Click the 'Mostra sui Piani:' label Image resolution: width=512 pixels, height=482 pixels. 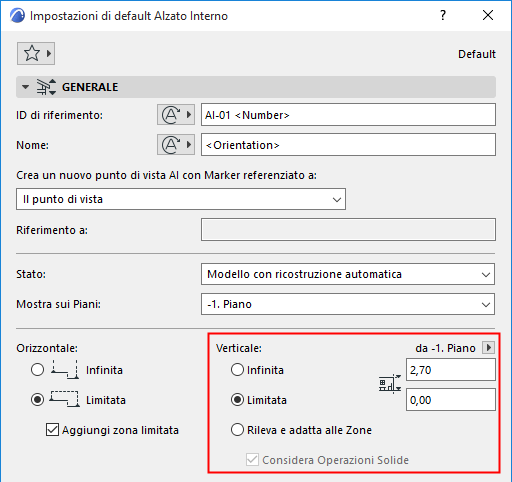tap(58, 304)
